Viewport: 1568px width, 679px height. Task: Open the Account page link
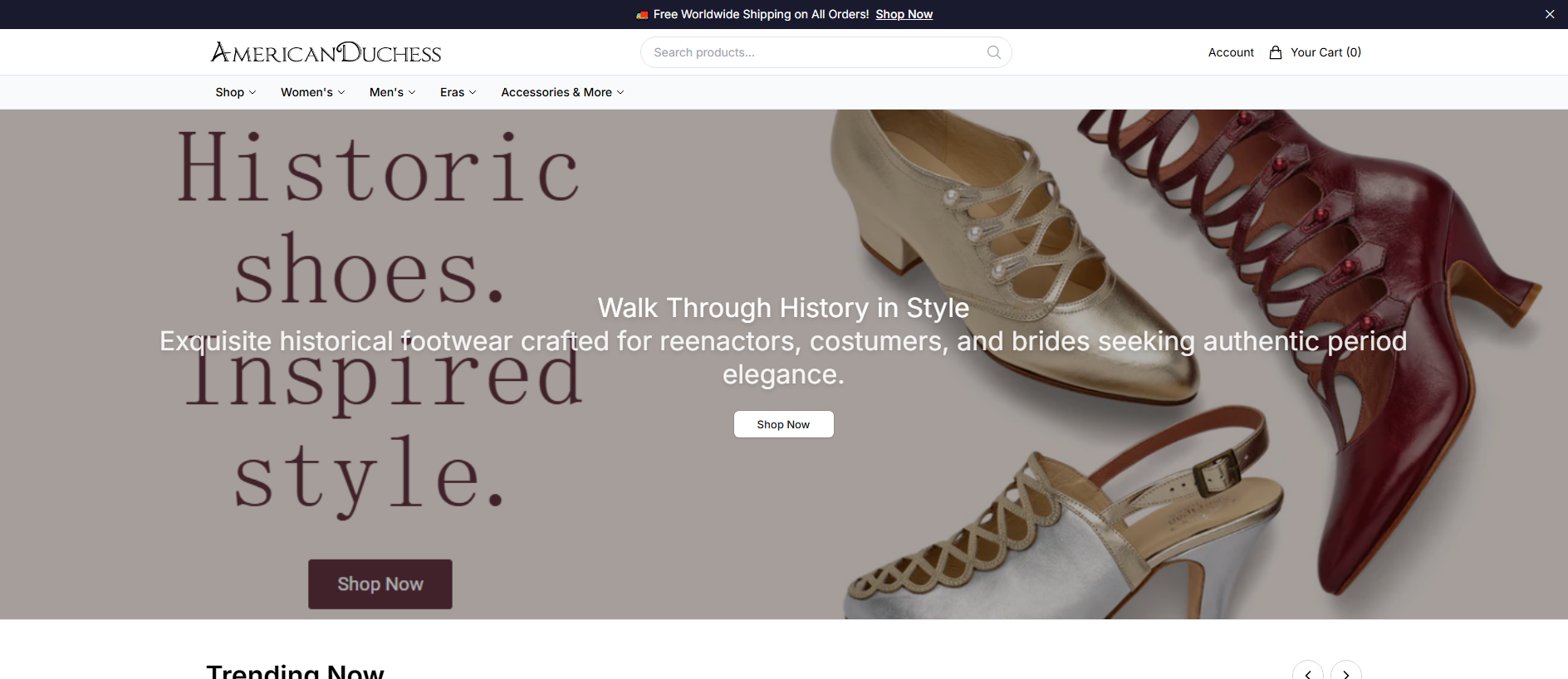point(1231,52)
